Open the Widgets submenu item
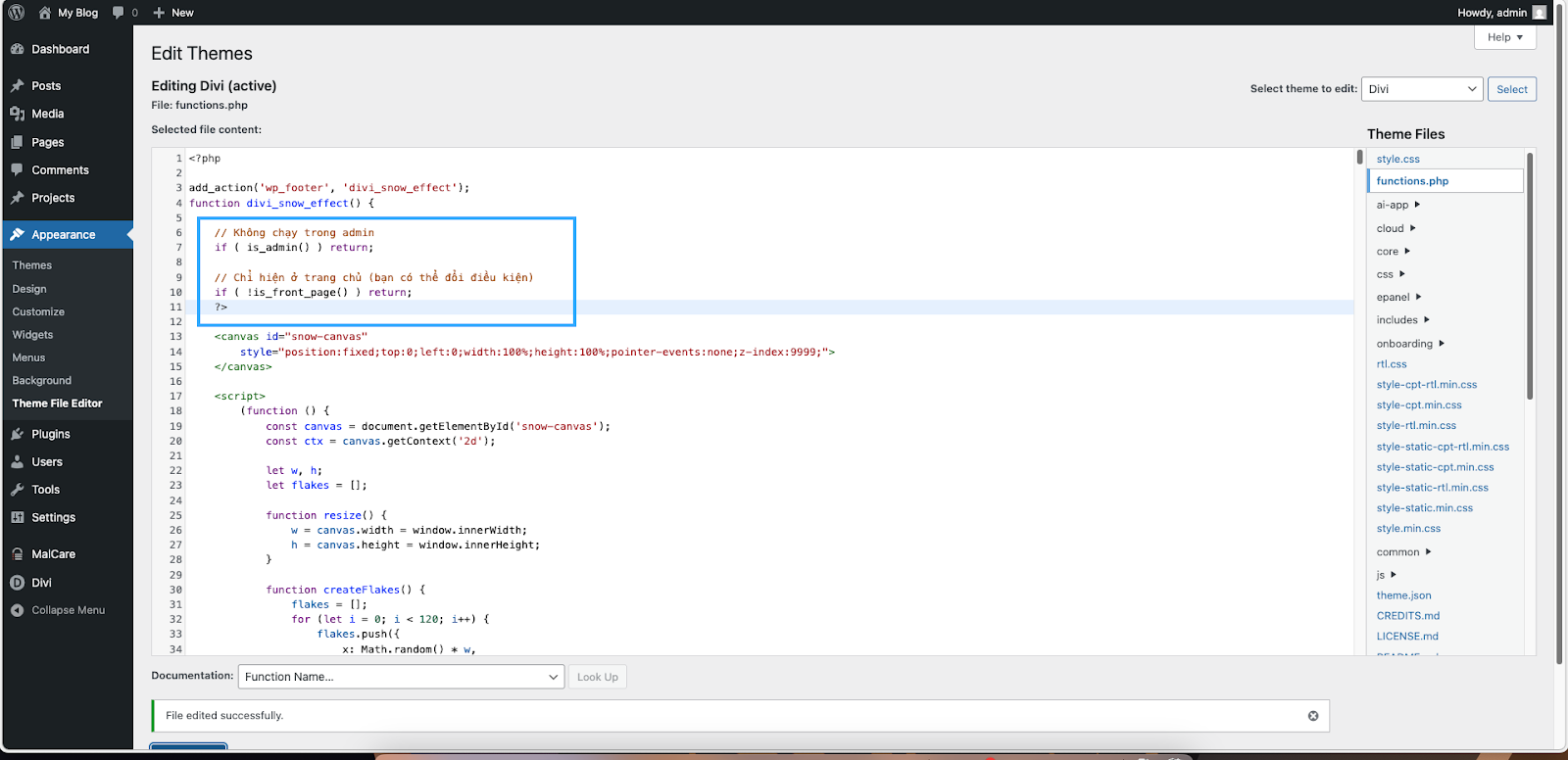1568x760 pixels. 32,335
